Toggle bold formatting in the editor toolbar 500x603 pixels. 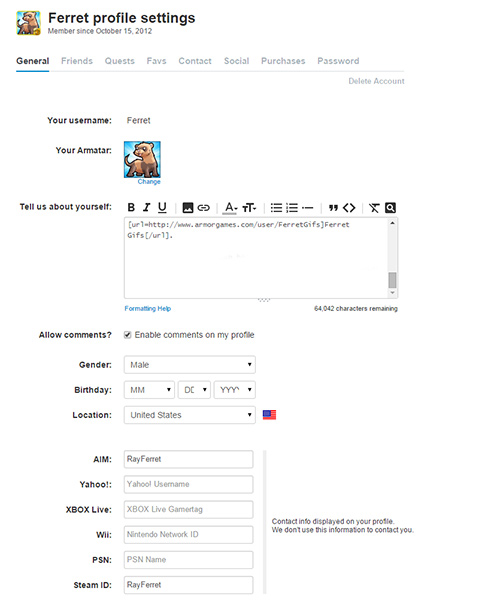pyautogui.click(x=131, y=208)
